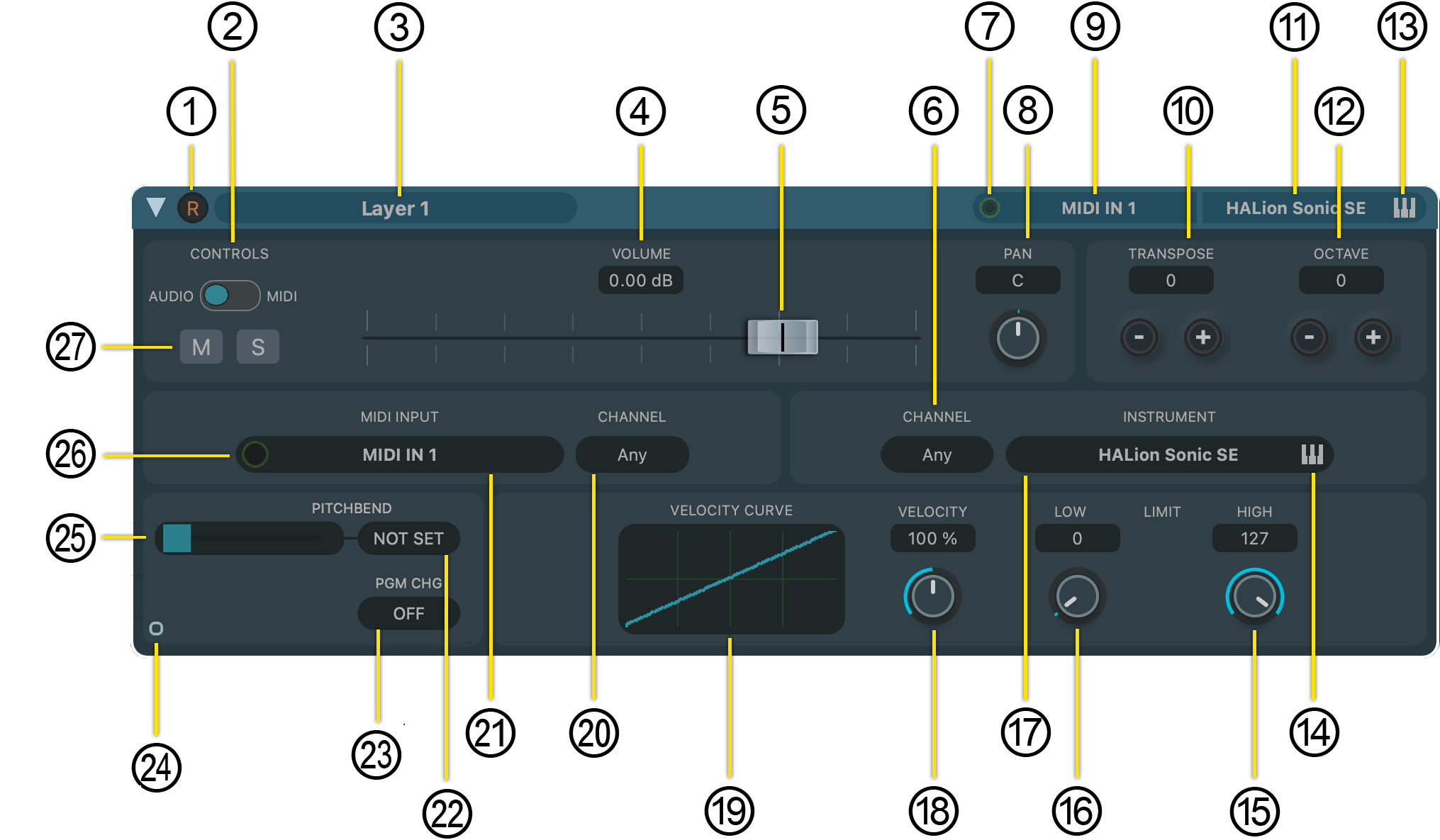Click the volume fader handle
The width and height of the screenshot is (1440, 840).
(x=782, y=337)
